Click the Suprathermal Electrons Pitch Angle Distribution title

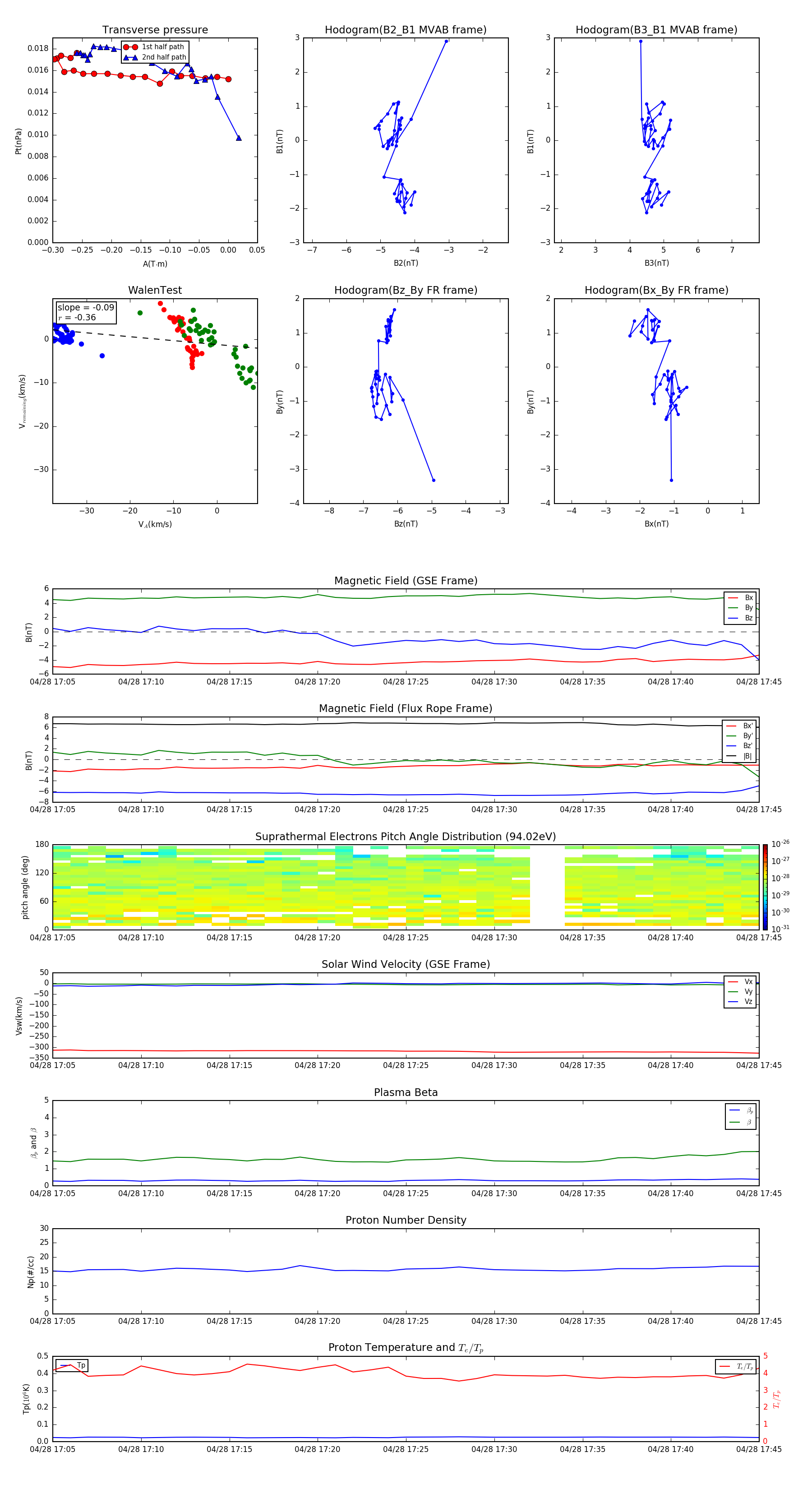(406, 837)
